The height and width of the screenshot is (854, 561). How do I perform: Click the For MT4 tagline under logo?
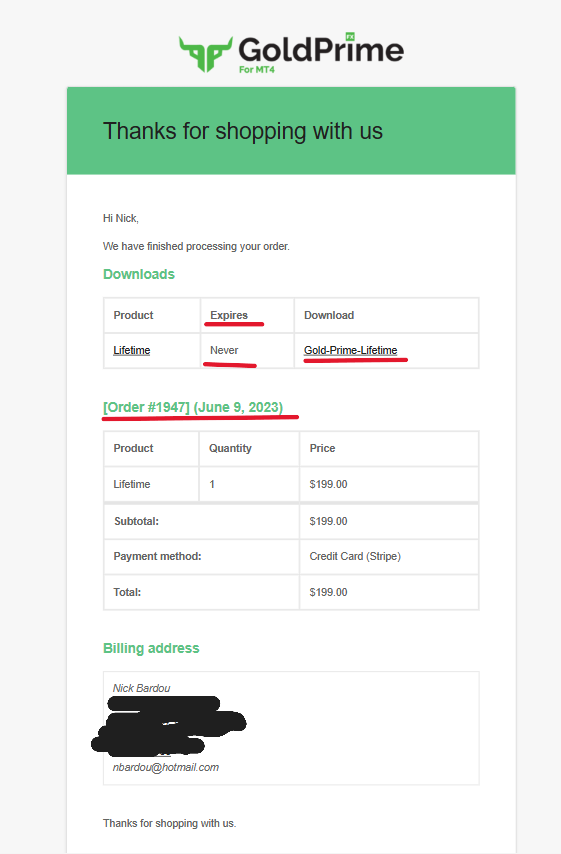257,70
